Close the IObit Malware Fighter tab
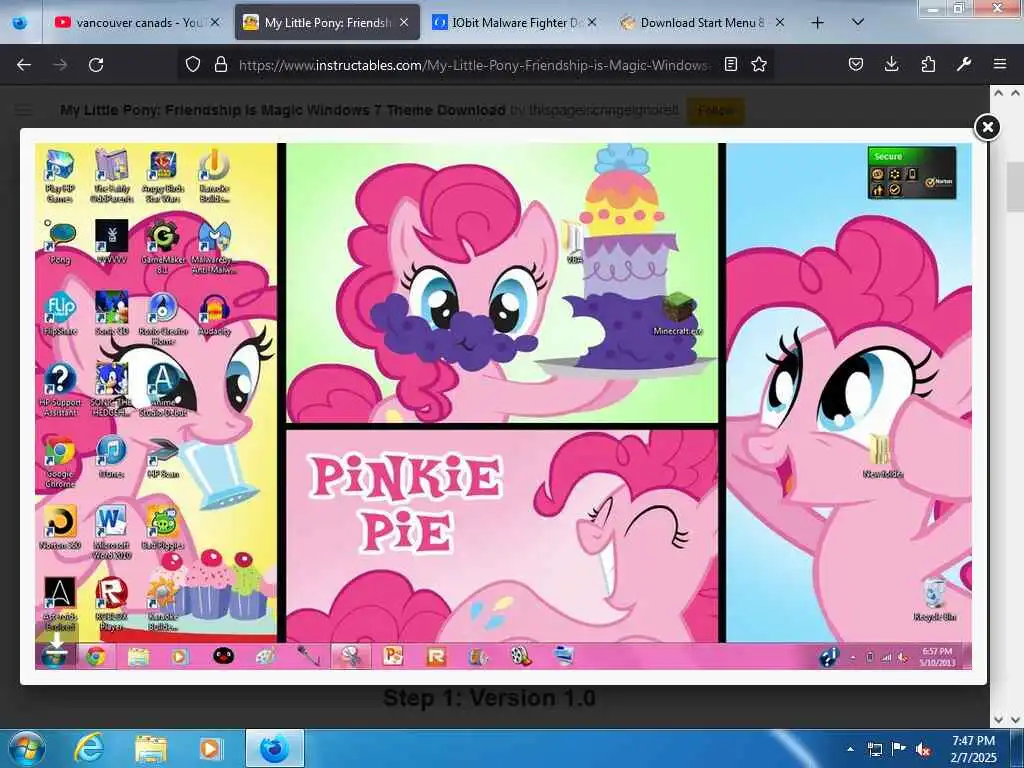1024x768 pixels. 592,22
